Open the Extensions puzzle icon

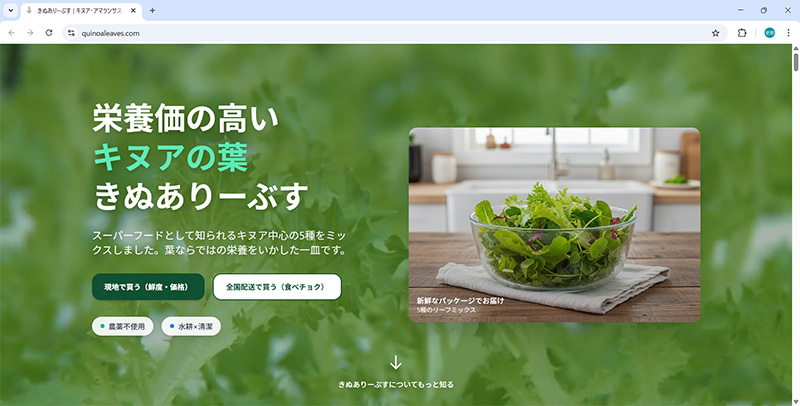(x=742, y=33)
